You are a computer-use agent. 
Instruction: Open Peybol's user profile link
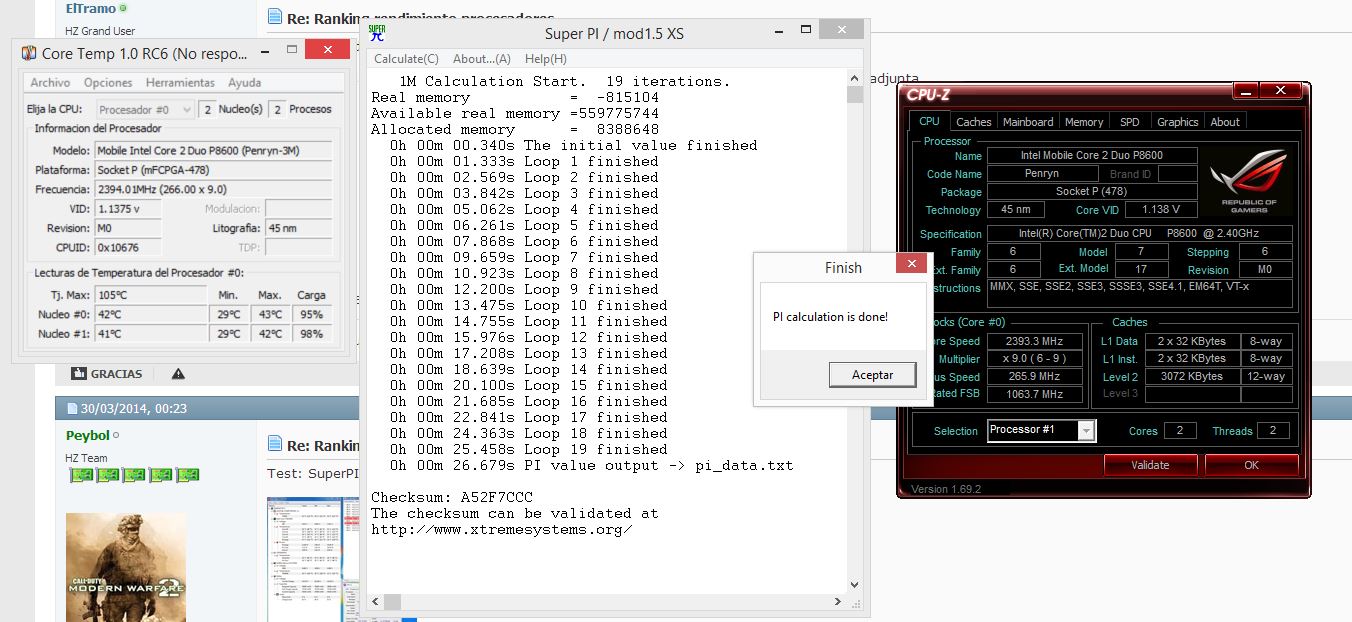[88, 436]
